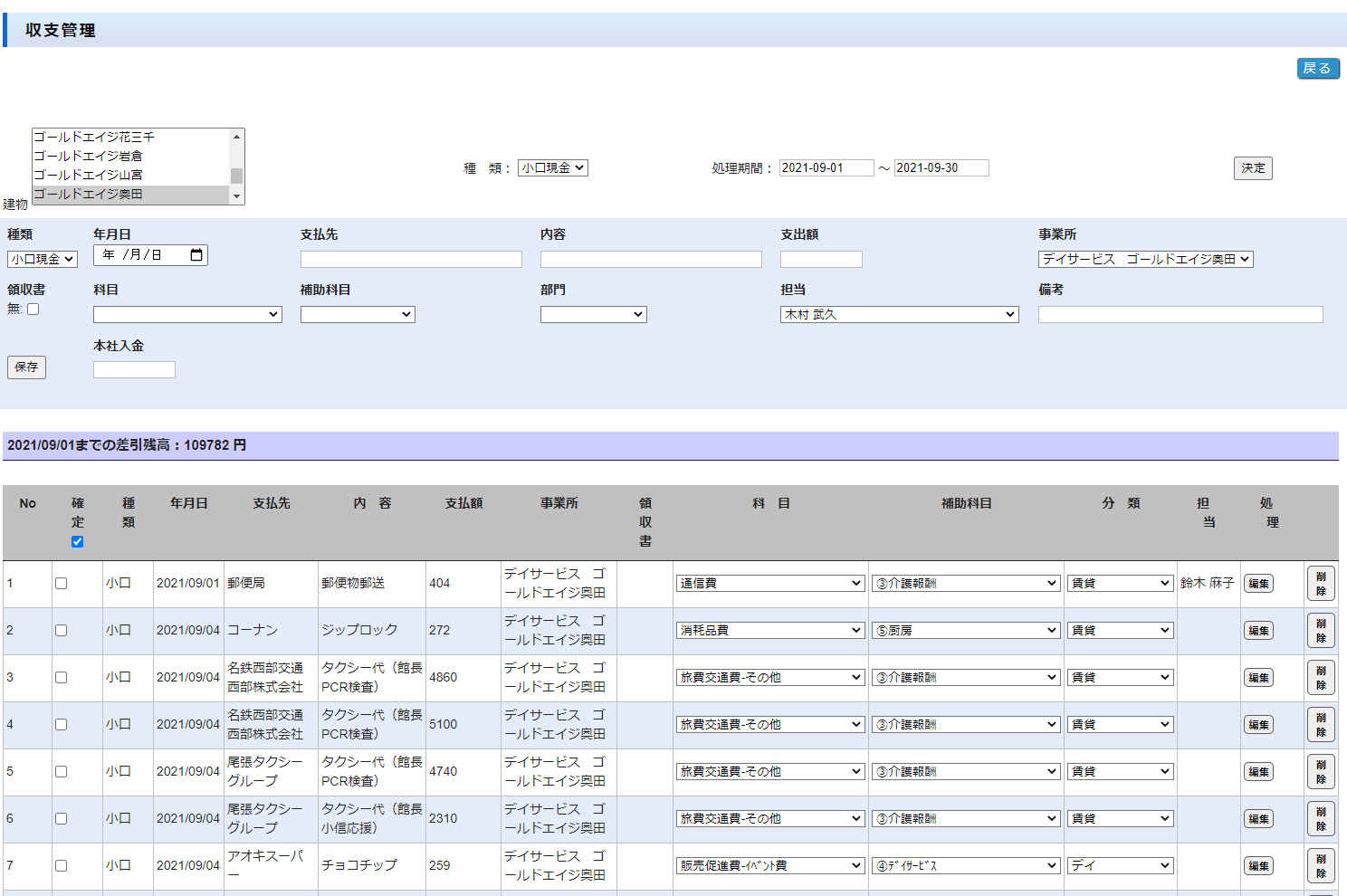
Task: Click the 保存 save button
Action: 26,367
